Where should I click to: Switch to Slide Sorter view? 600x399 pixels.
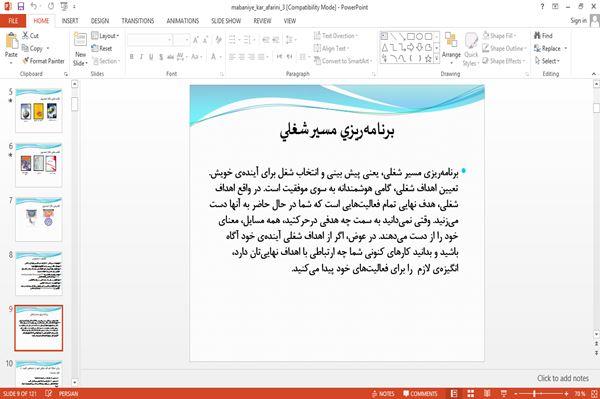click(471, 394)
